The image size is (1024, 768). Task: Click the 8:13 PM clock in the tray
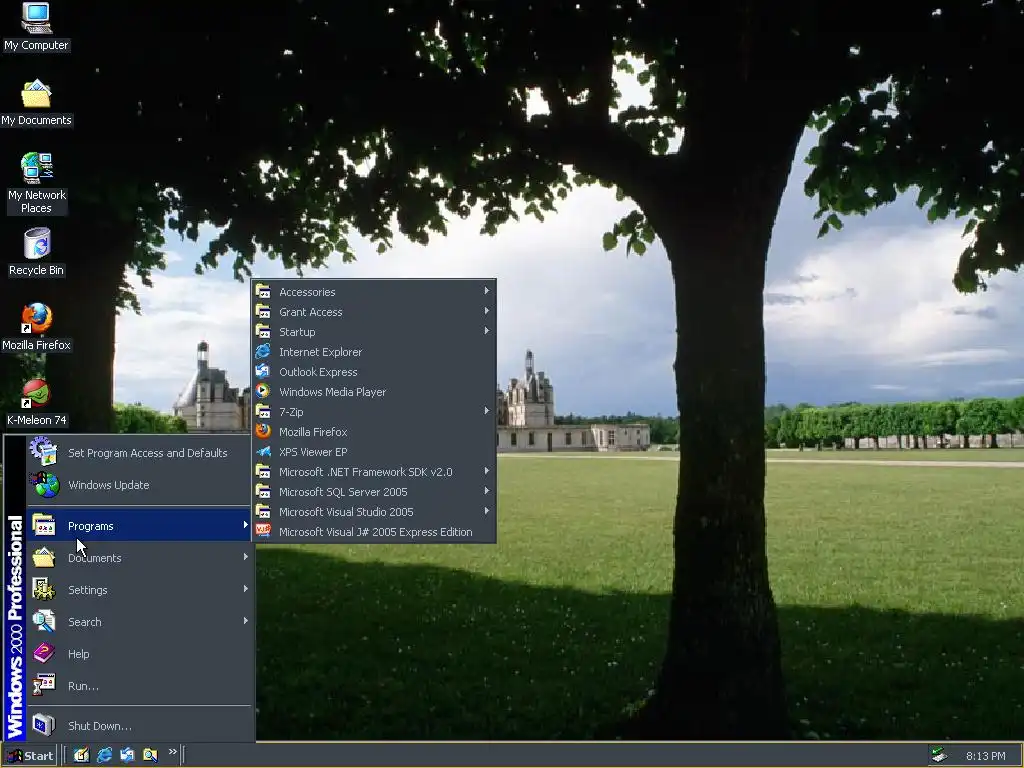pyautogui.click(x=985, y=756)
